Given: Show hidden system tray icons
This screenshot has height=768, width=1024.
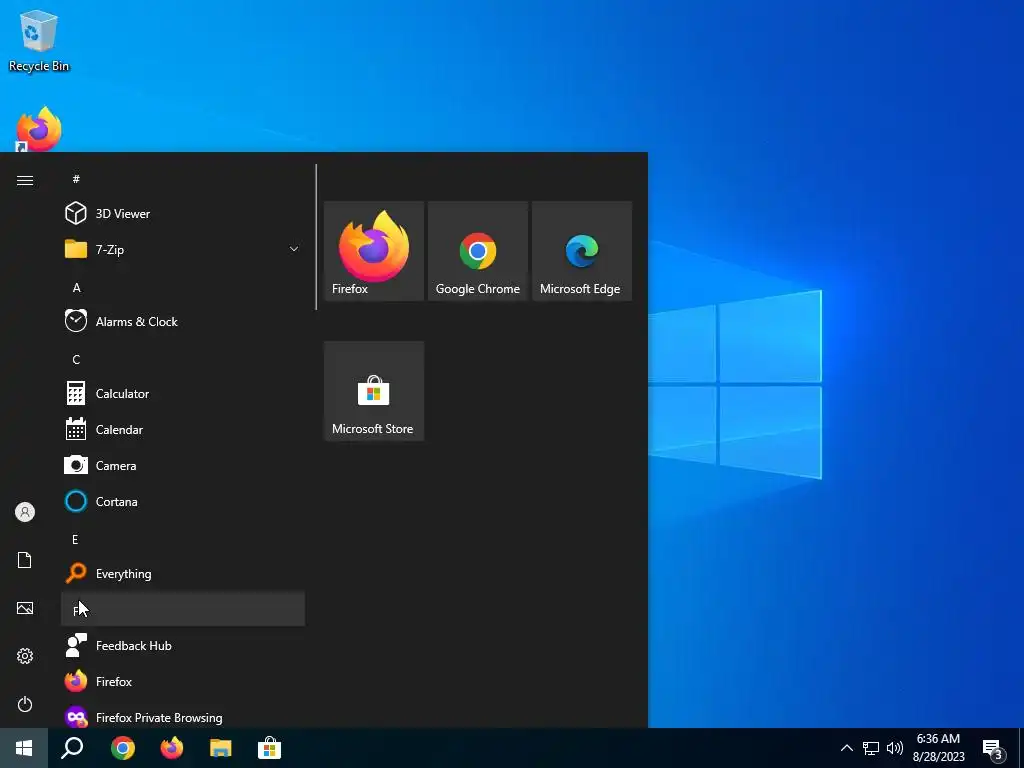Looking at the screenshot, I should coord(846,748).
